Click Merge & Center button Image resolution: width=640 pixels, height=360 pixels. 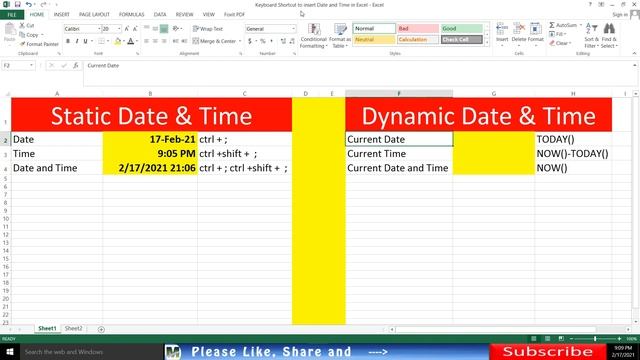(x=214, y=41)
